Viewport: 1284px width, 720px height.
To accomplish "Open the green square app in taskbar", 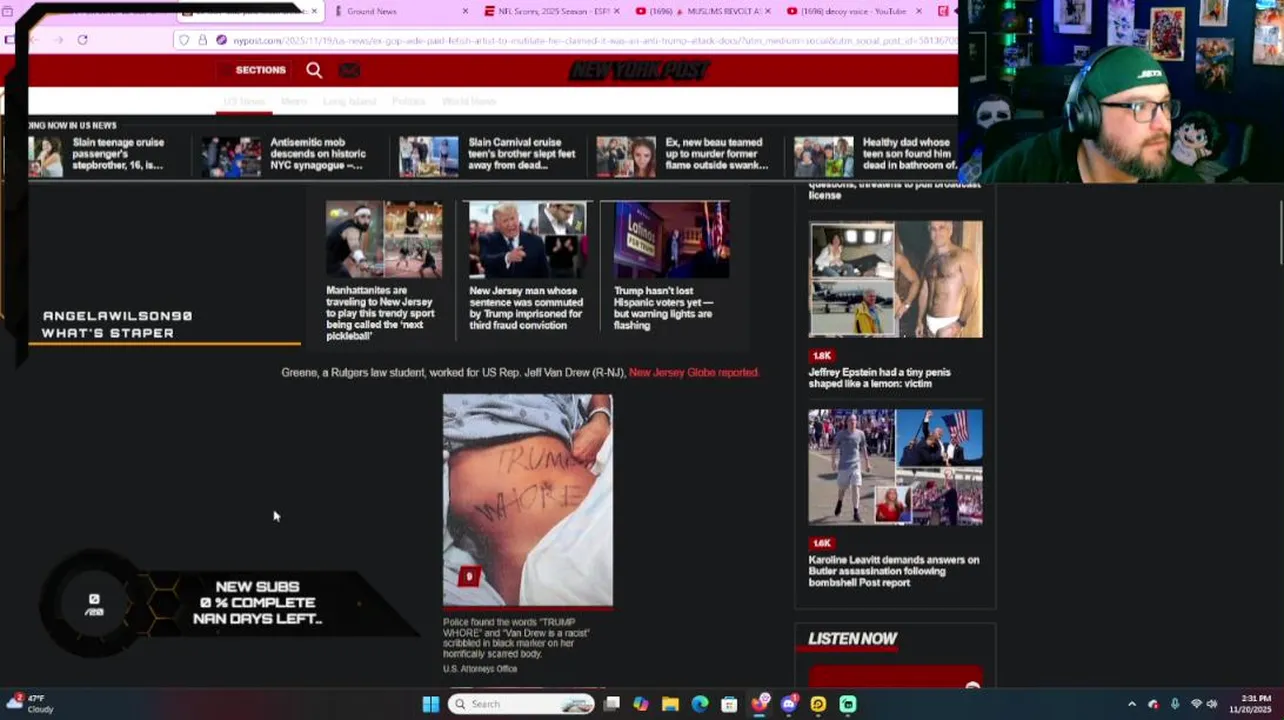I will pyautogui.click(x=848, y=704).
